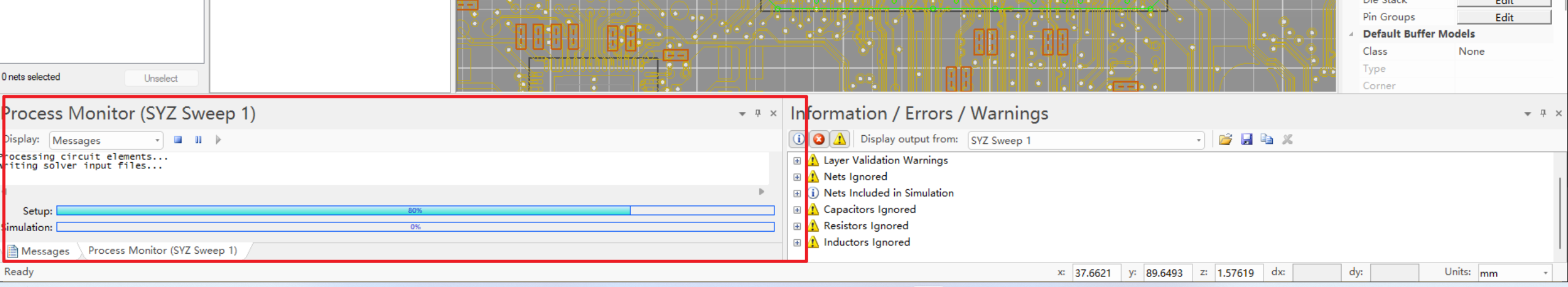Click warning icon beside Layer Validation Warnings
Image resolution: width=1568 pixels, height=287 pixels.
813,160
